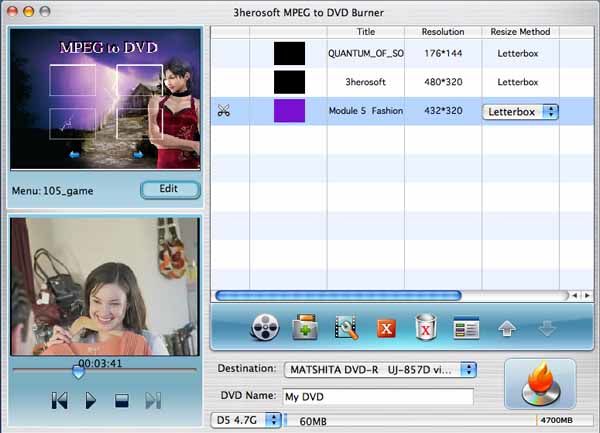
Task: Stop the preview playback
Action: pos(122,401)
